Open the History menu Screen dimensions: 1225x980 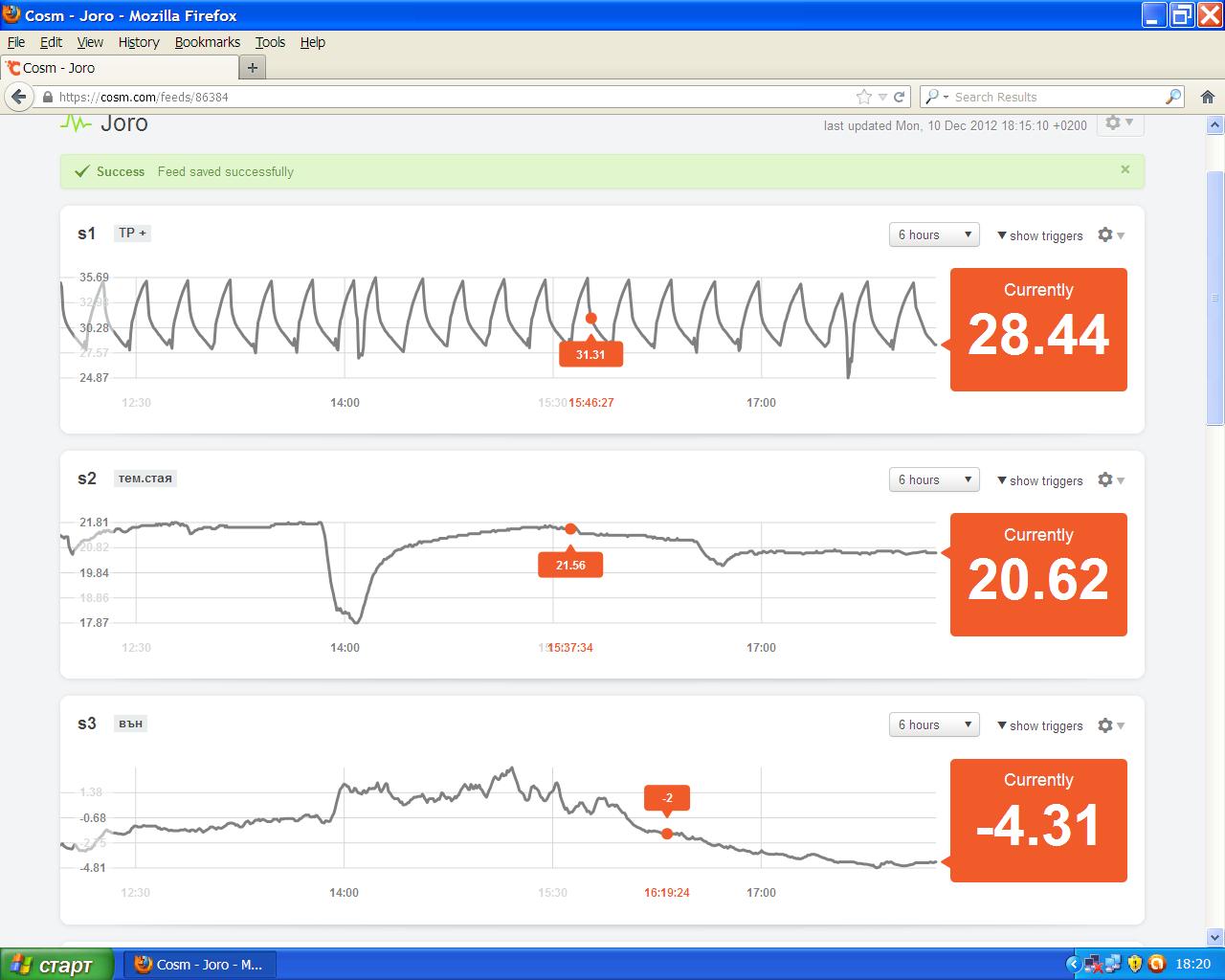139,42
